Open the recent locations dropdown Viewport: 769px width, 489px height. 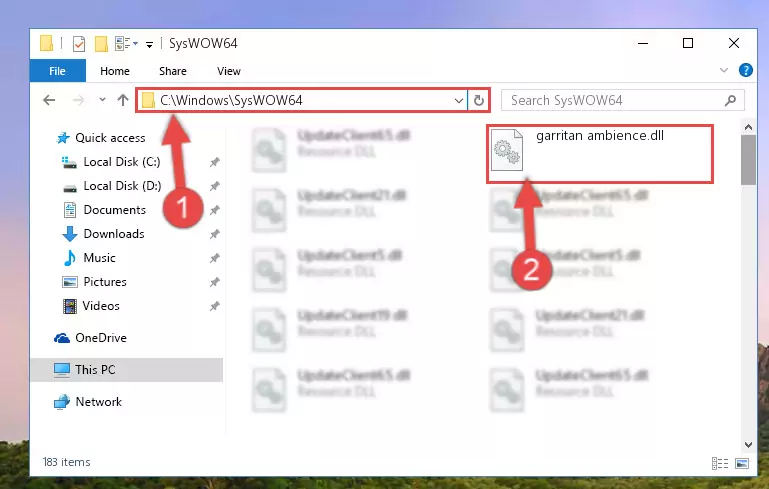point(102,100)
